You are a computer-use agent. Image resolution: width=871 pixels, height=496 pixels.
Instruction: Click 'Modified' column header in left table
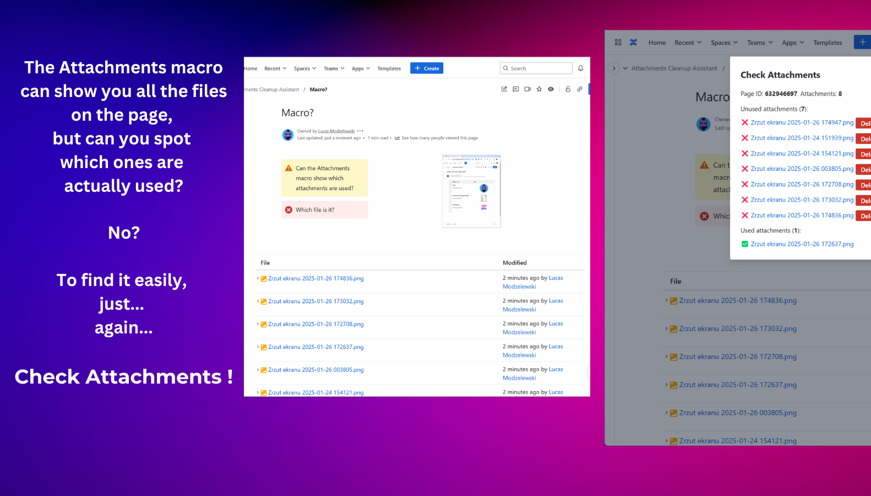click(x=514, y=263)
